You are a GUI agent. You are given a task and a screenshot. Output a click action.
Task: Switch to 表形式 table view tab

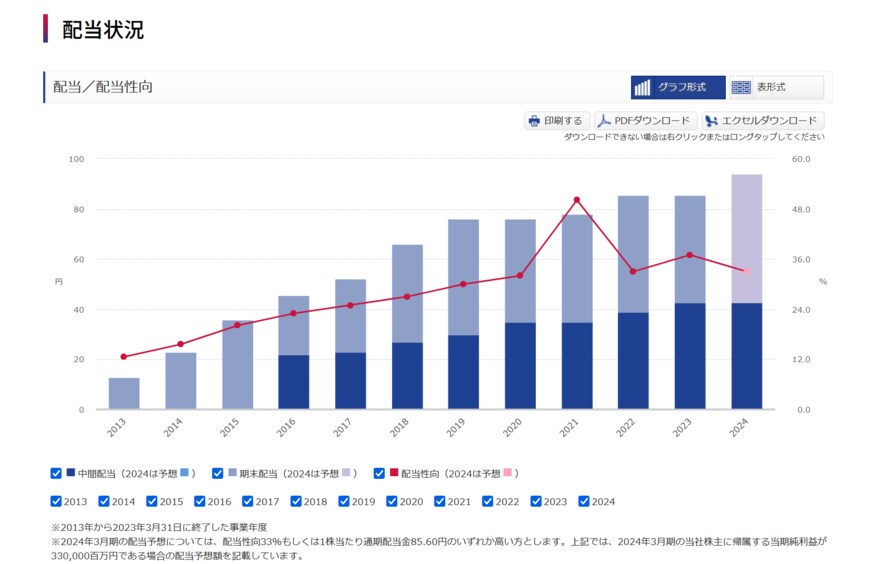[x=776, y=88]
